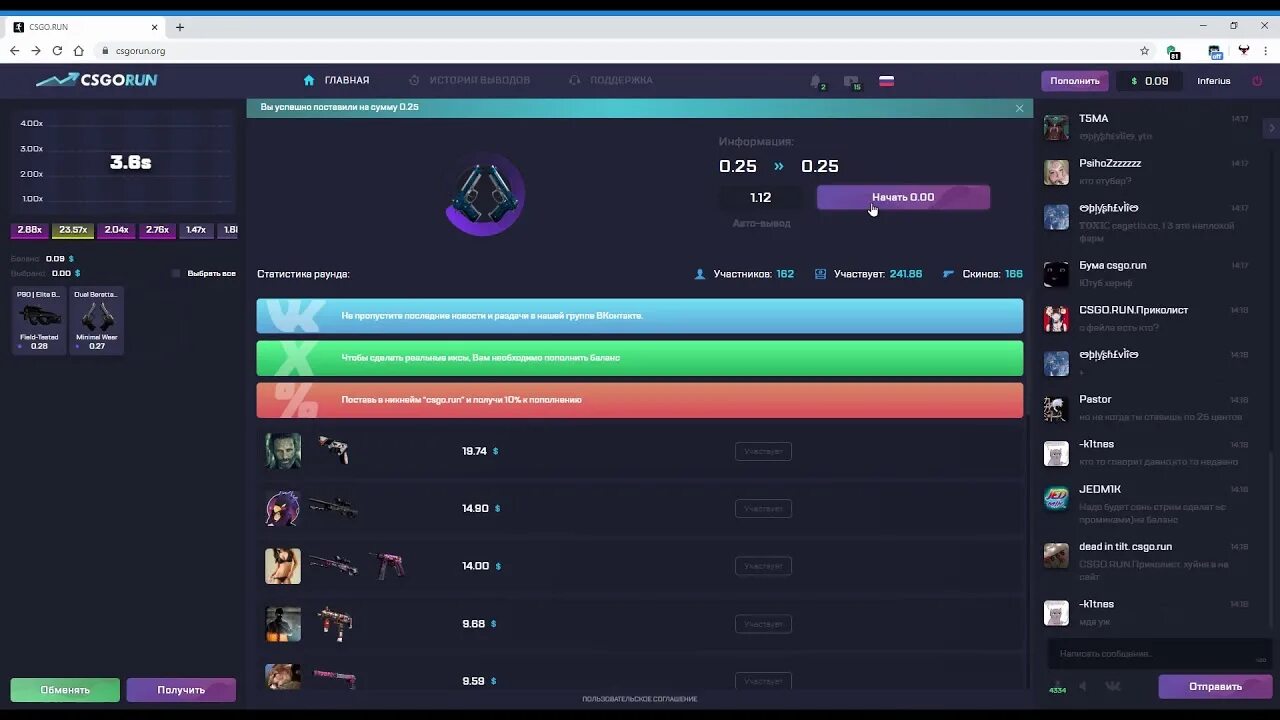Select the Dual Berettas skin card
The image size is (1280, 720).
tap(97, 320)
